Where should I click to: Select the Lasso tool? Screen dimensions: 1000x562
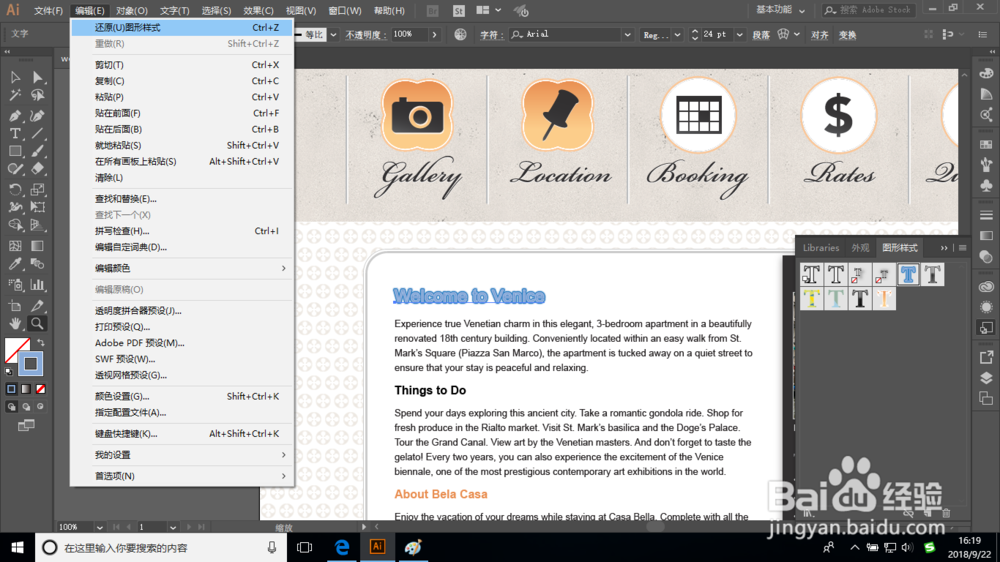38,96
